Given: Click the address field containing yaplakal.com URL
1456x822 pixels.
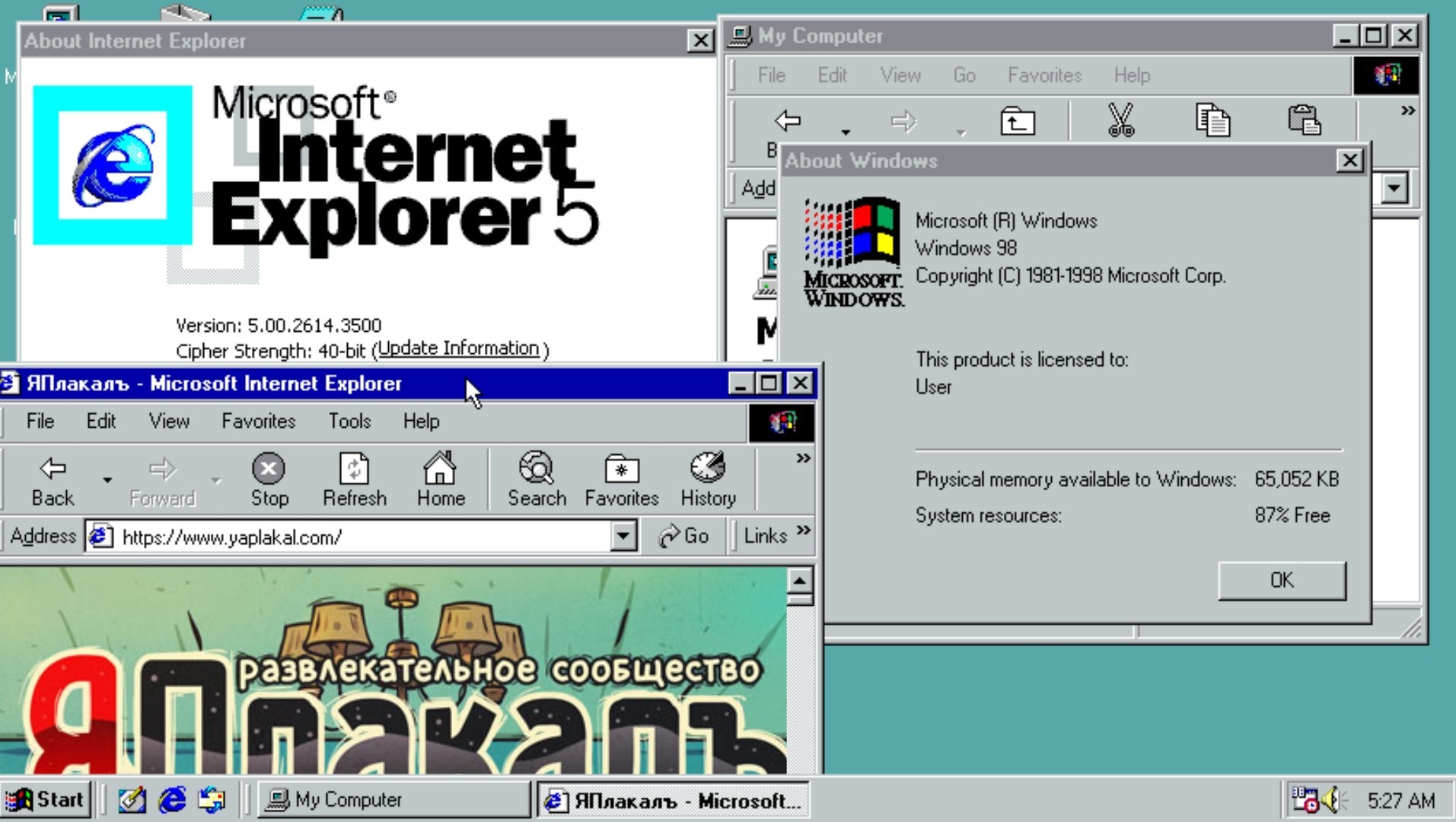Looking at the screenshot, I should [362, 537].
